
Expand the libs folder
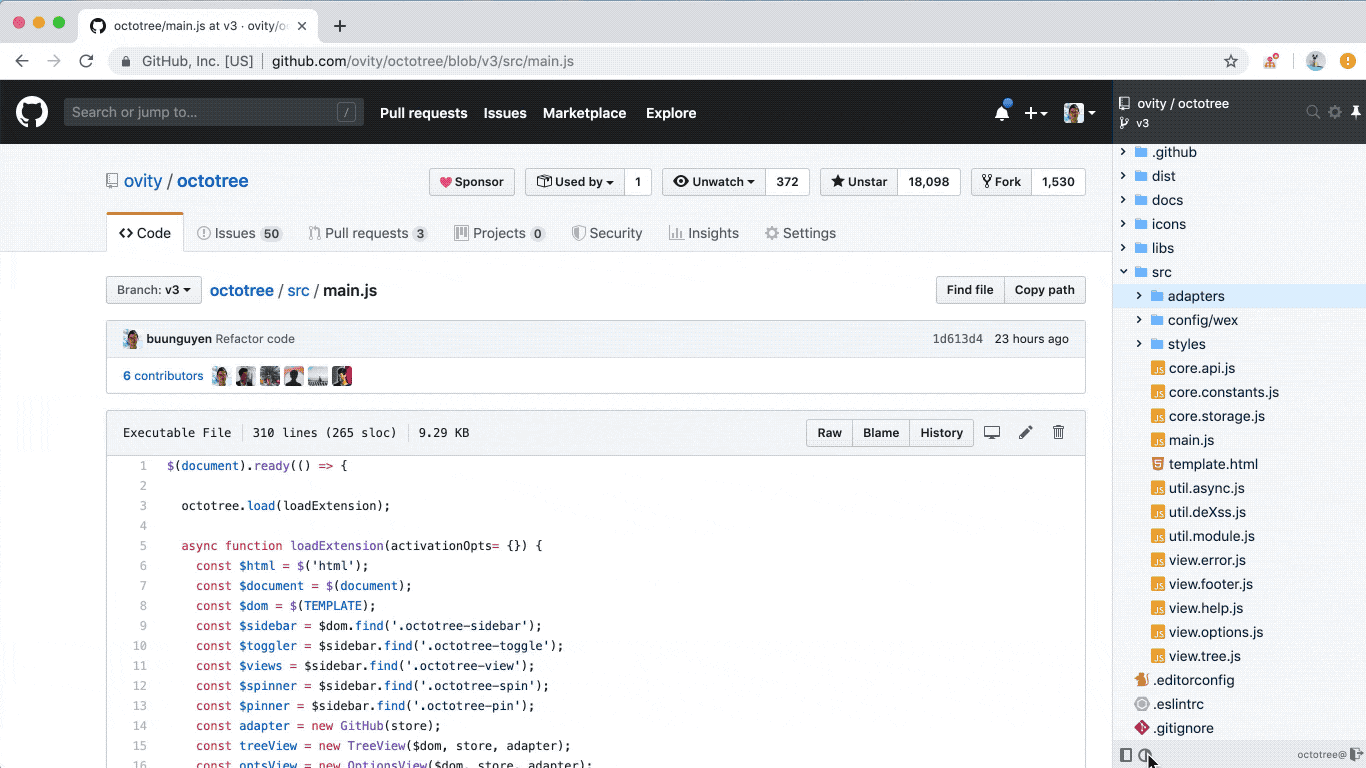[1124, 248]
